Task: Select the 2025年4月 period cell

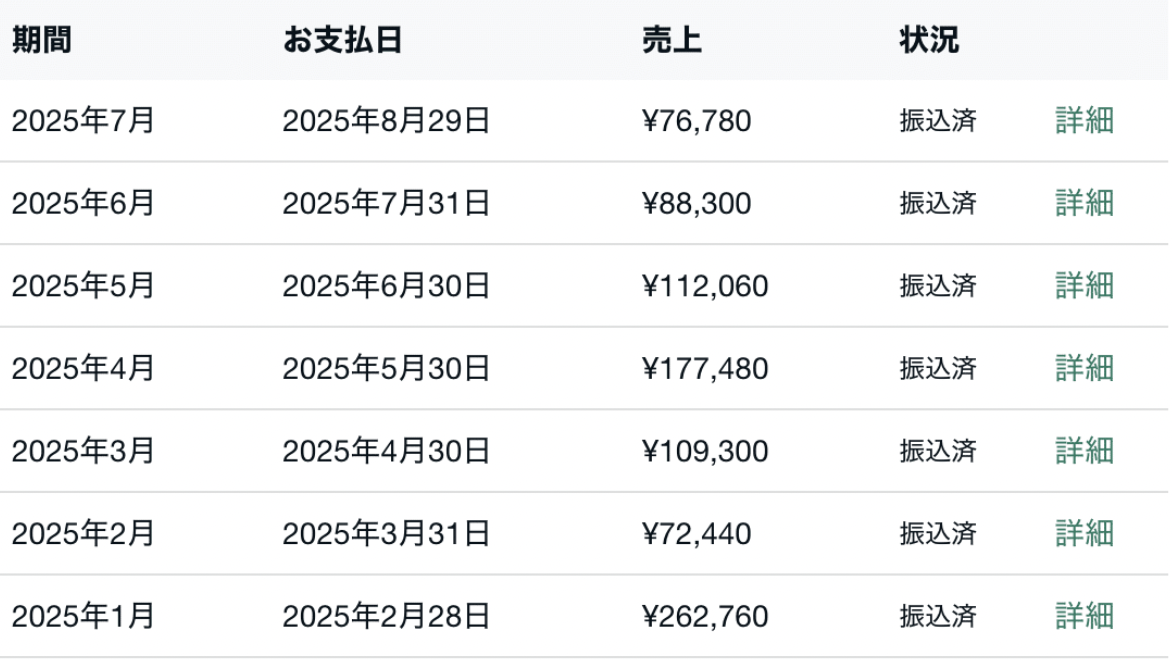Action: pos(83,369)
